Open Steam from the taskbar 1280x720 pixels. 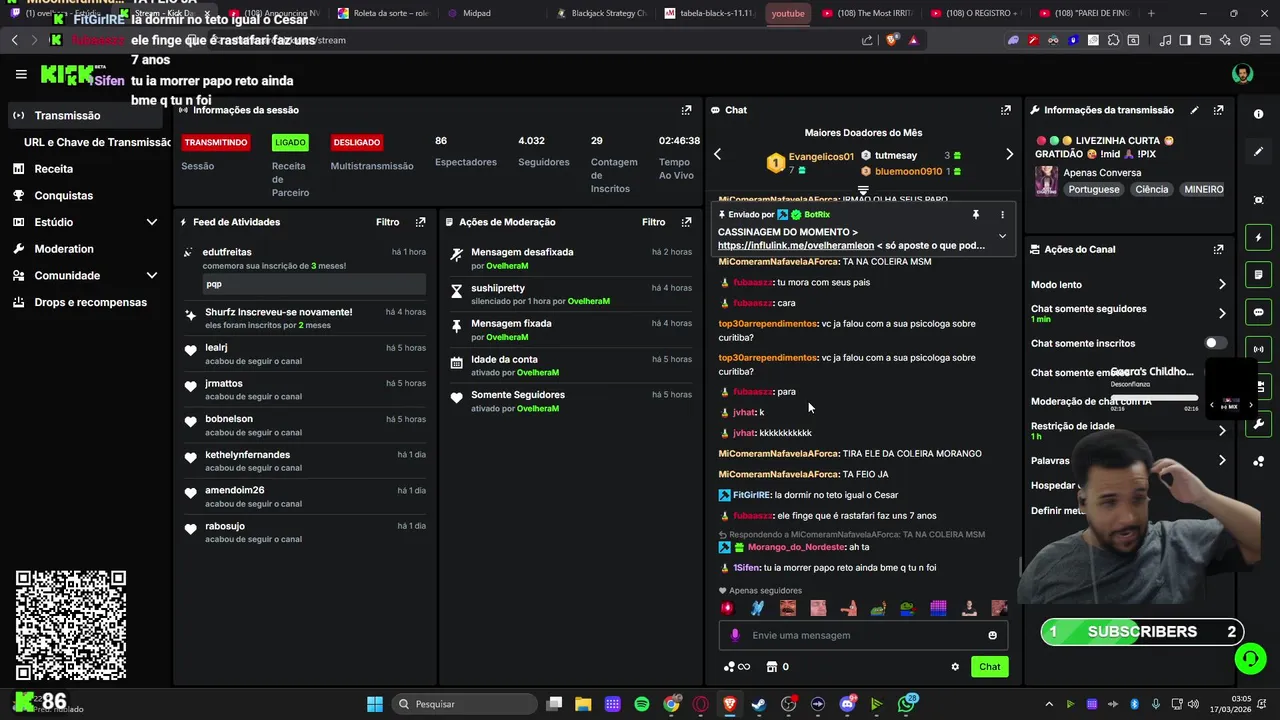(x=759, y=704)
